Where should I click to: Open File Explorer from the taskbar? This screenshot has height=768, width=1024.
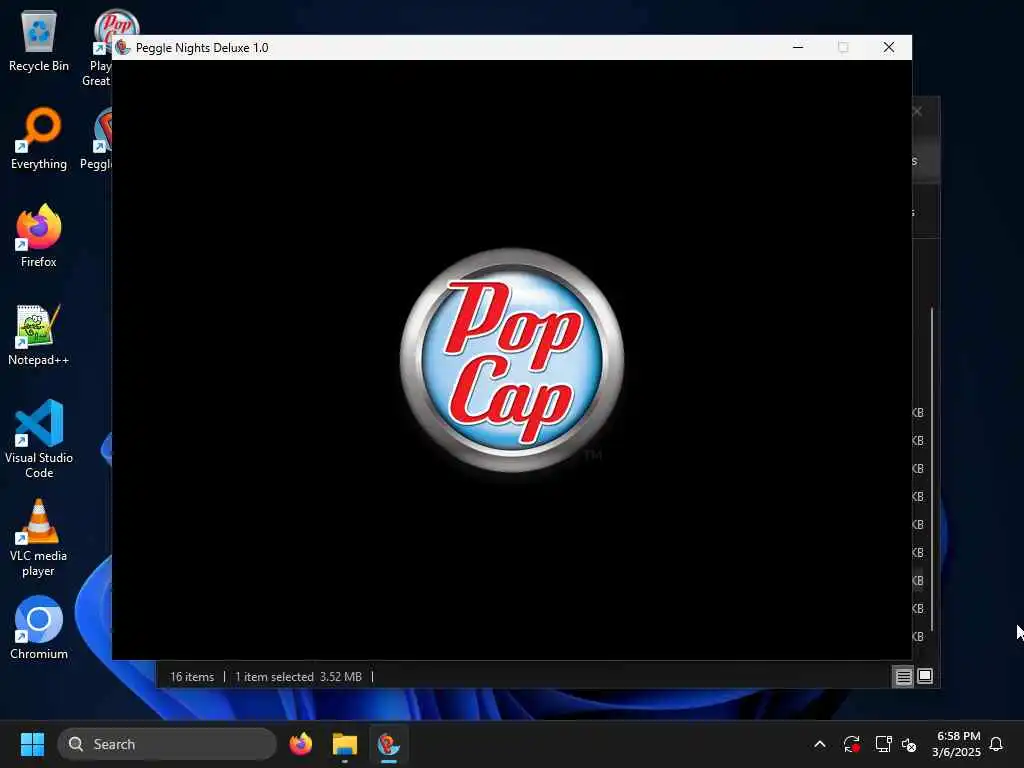[345, 744]
